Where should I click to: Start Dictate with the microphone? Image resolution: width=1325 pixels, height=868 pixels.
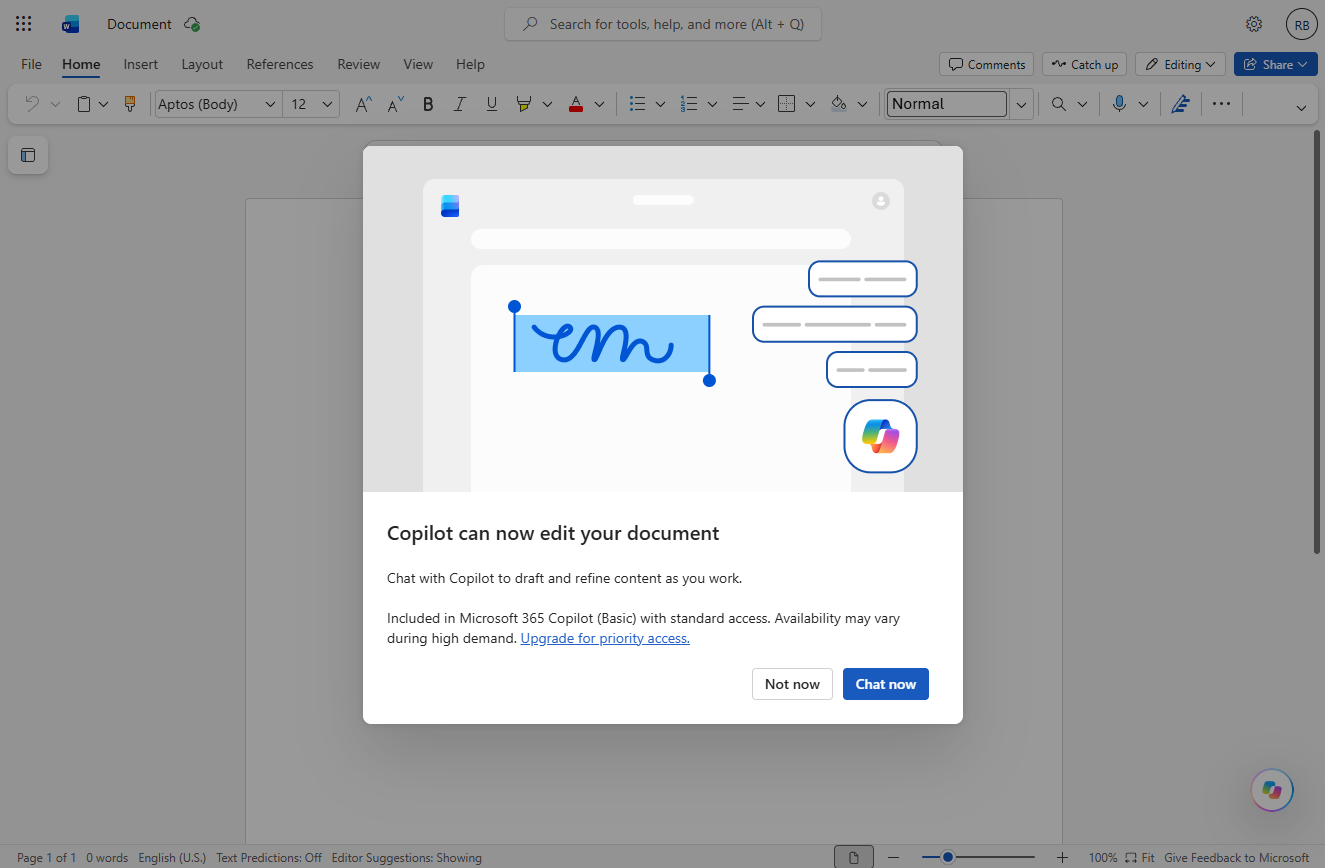click(x=1120, y=104)
